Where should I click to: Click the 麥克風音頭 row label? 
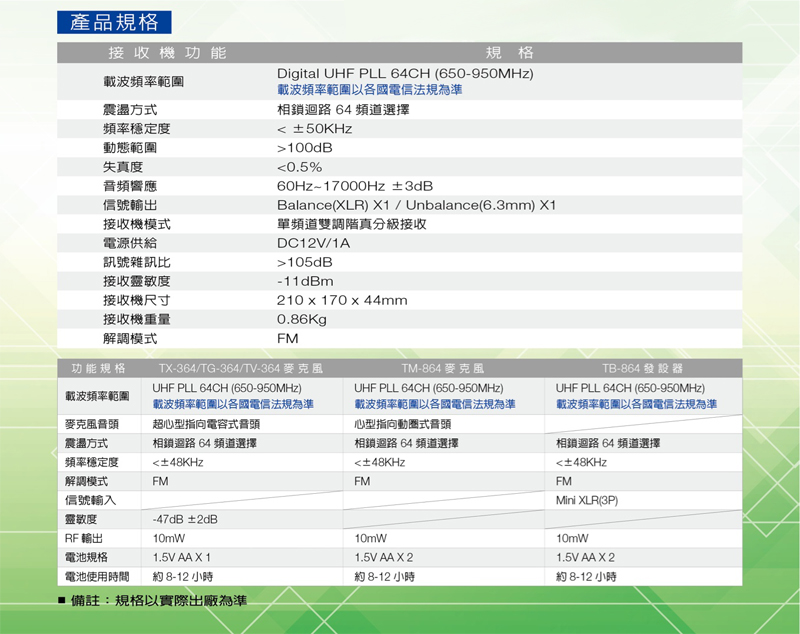(x=92, y=424)
